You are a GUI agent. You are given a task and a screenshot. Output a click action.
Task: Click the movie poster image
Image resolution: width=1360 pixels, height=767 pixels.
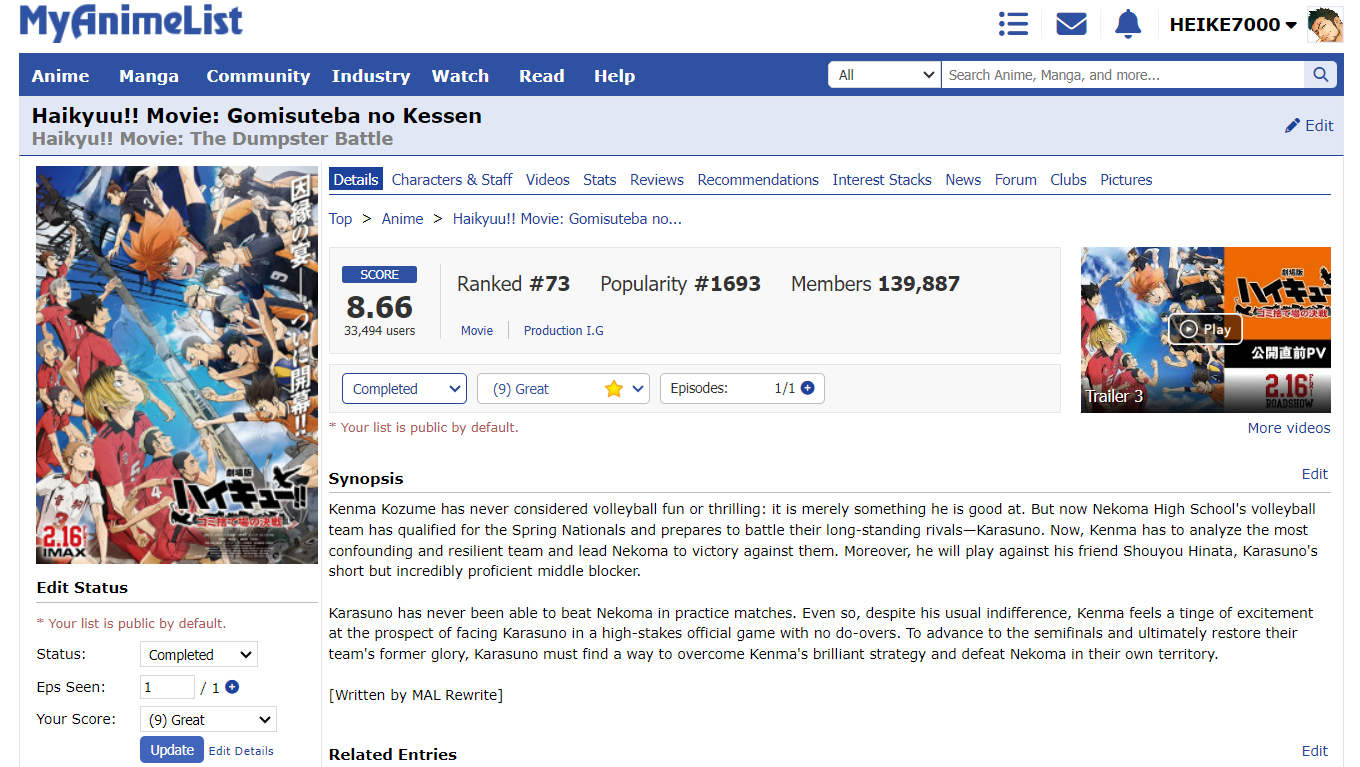click(177, 365)
